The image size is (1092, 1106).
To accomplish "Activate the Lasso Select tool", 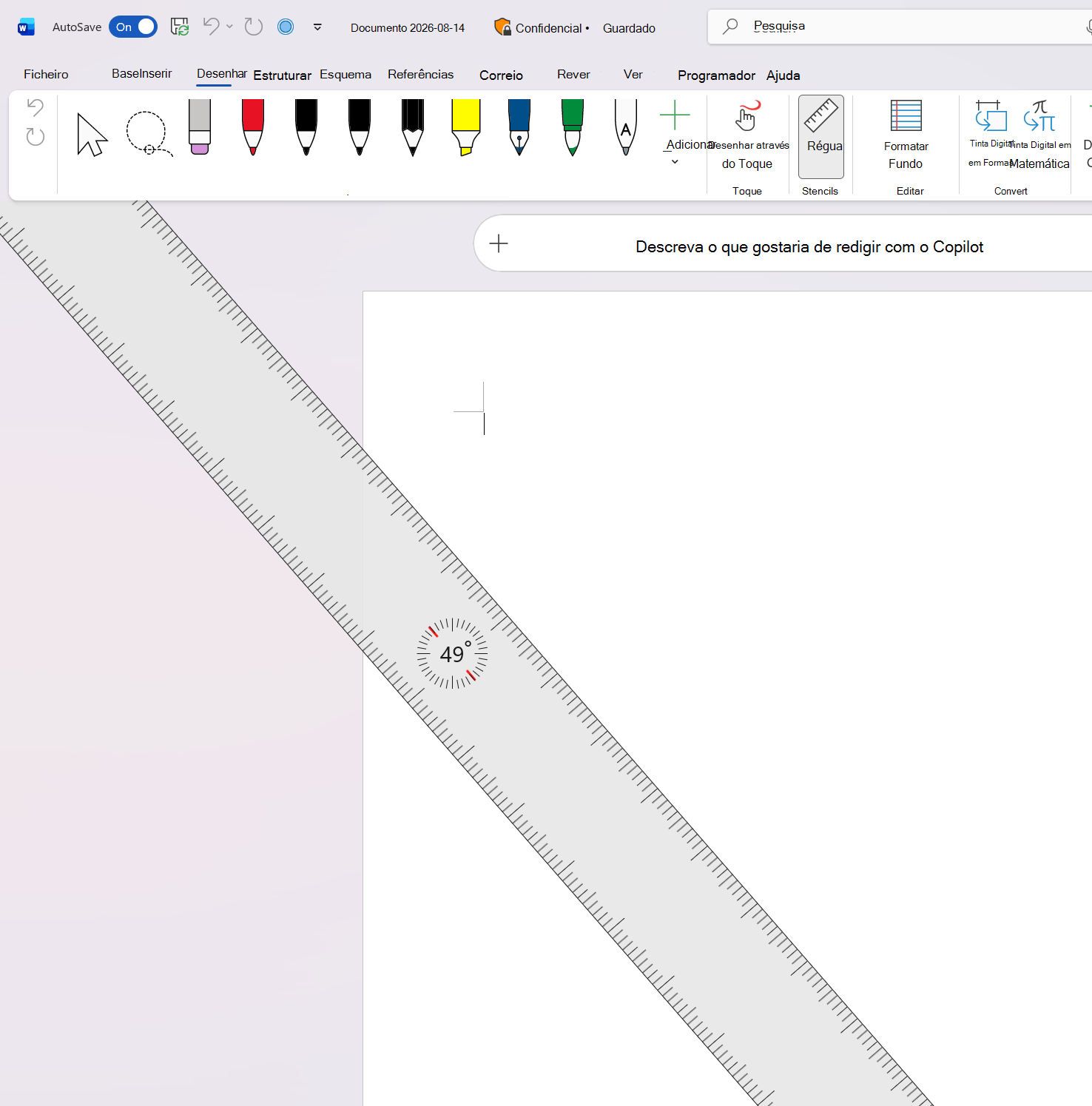I will click(148, 134).
